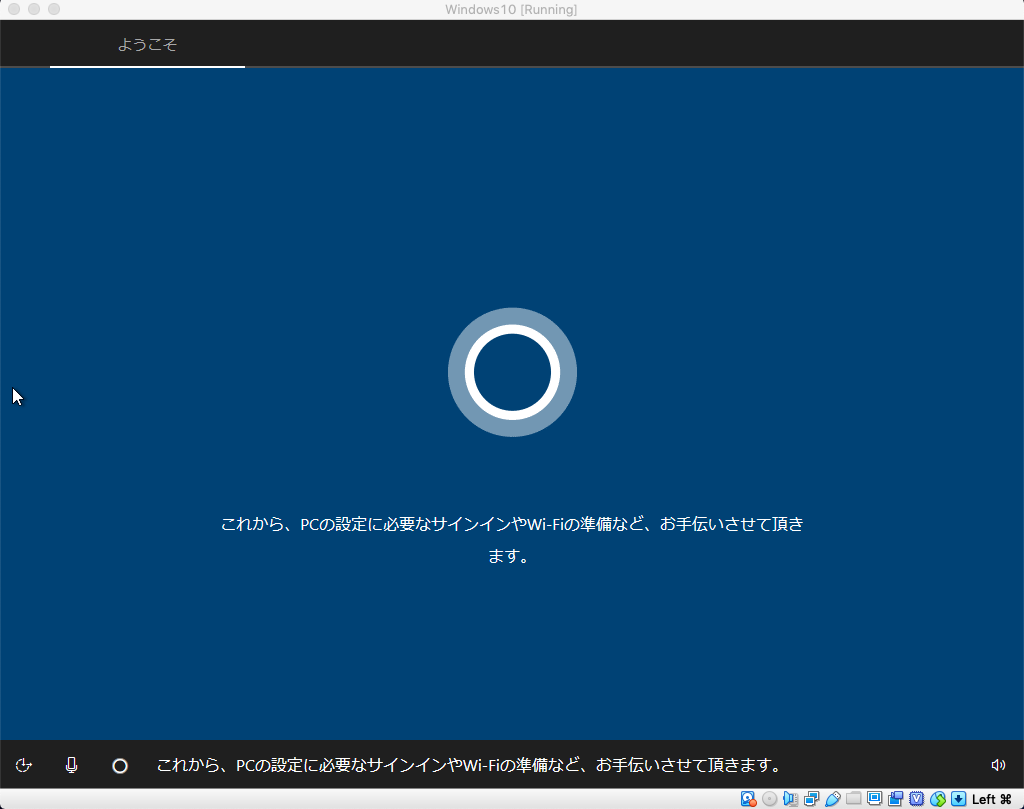
Task: Click the spoken narration text bar
Action: [470, 764]
